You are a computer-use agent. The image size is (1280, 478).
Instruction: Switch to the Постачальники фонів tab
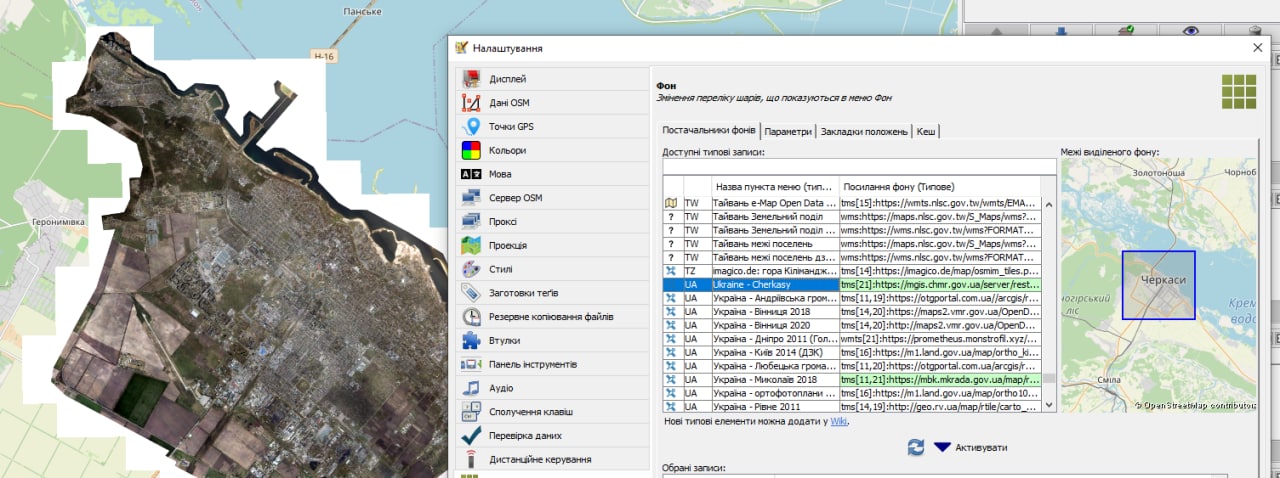708,131
